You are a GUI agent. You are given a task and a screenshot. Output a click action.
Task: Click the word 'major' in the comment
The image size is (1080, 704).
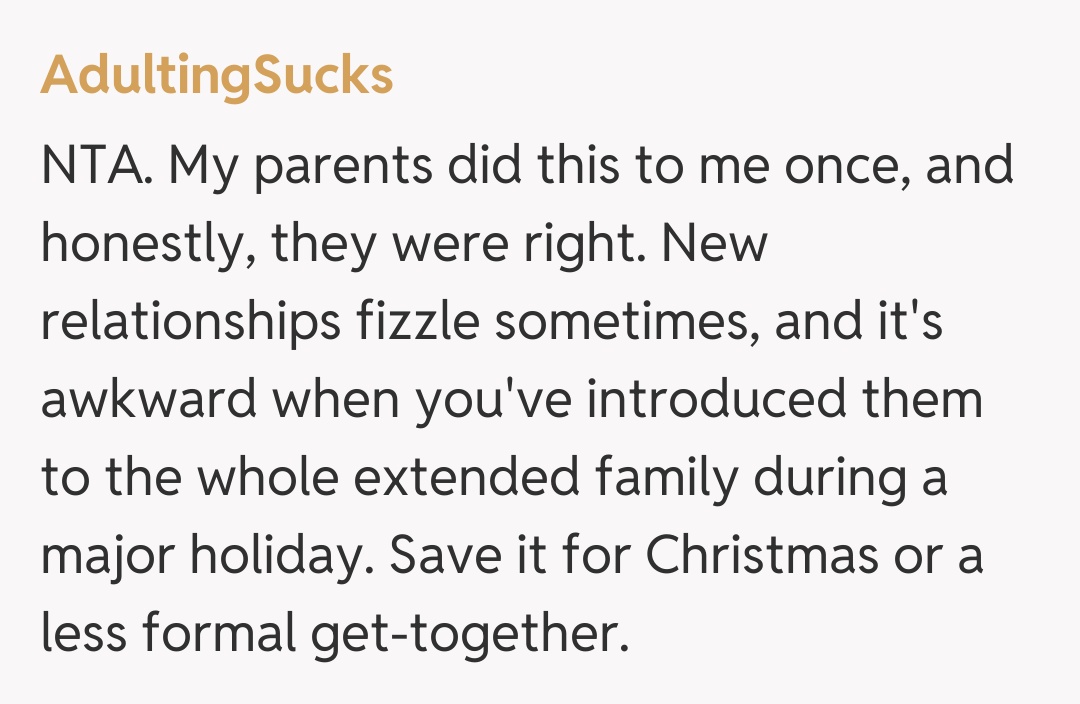97,557
